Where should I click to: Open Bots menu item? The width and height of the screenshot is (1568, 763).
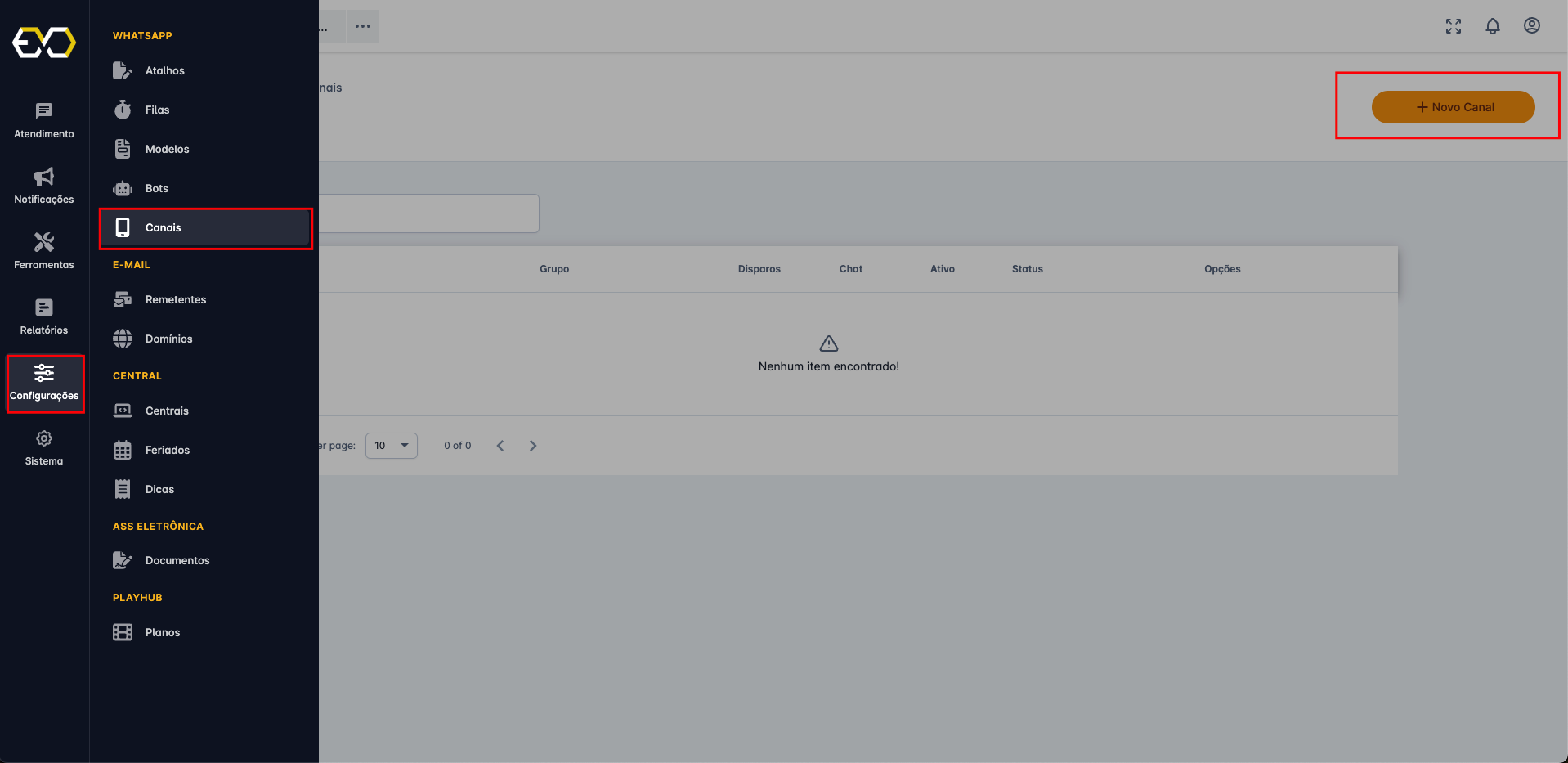coord(156,189)
